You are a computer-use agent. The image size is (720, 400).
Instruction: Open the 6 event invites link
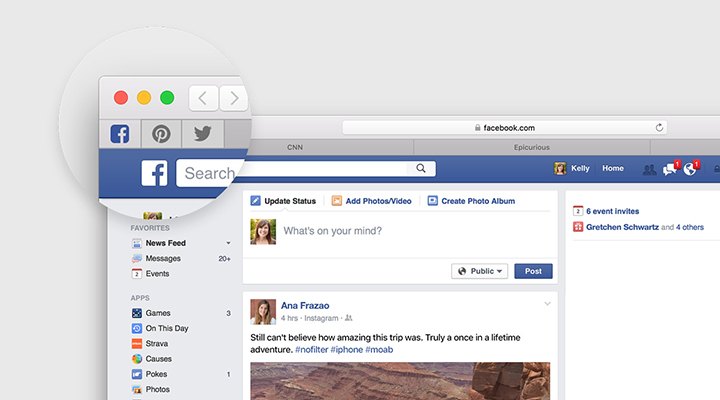(612, 211)
